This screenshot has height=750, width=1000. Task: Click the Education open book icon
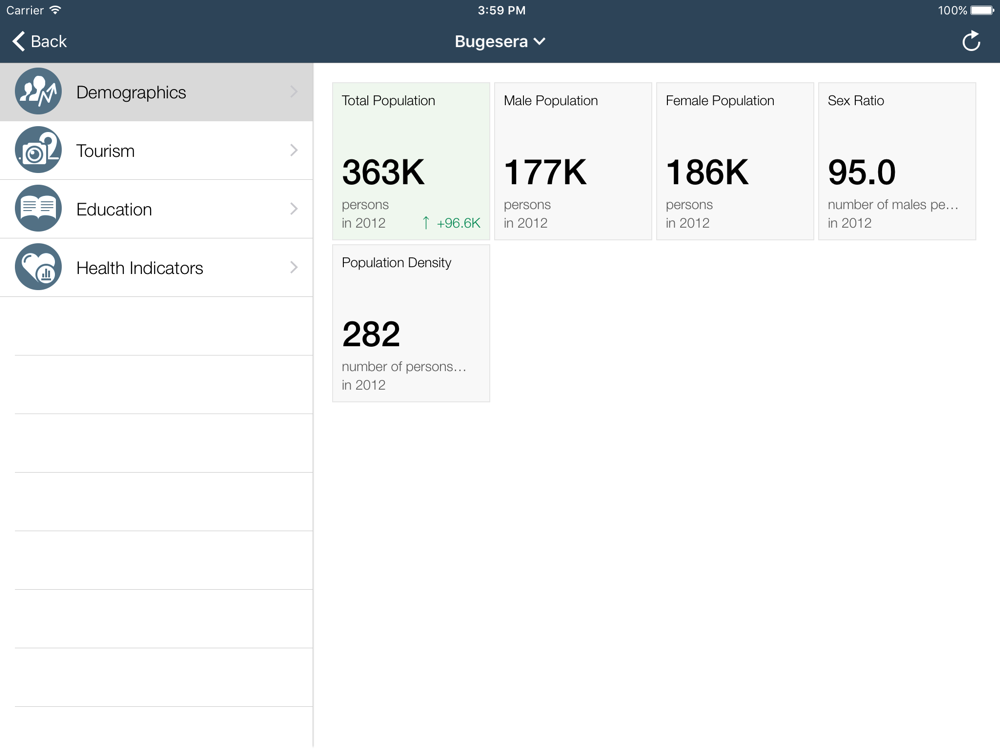click(x=38, y=209)
